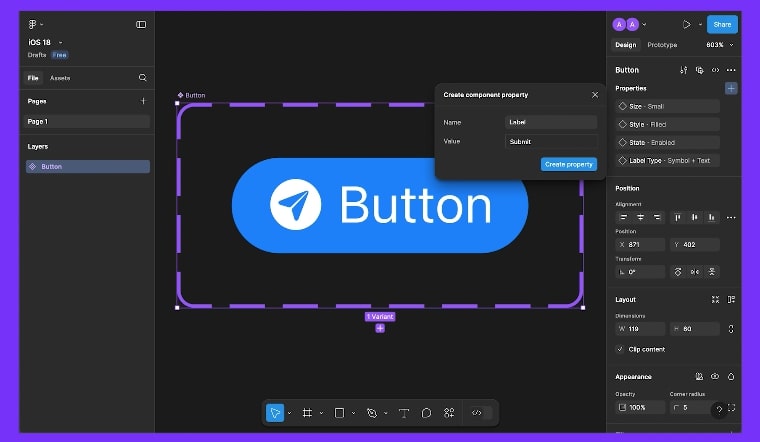Align horizontal centers

point(640,217)
